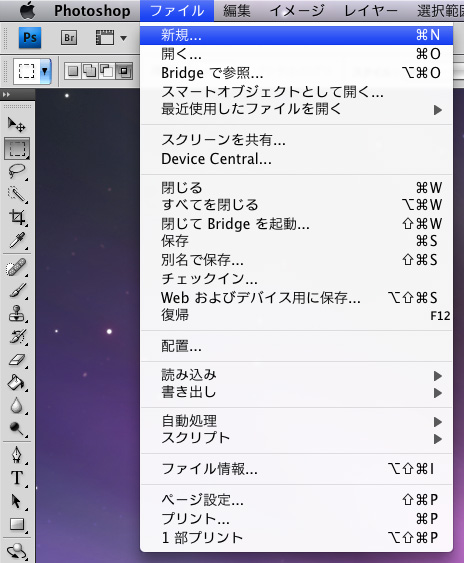Open the レイヤー menu
The image size is (464, 563).
(x=371, y=11)
